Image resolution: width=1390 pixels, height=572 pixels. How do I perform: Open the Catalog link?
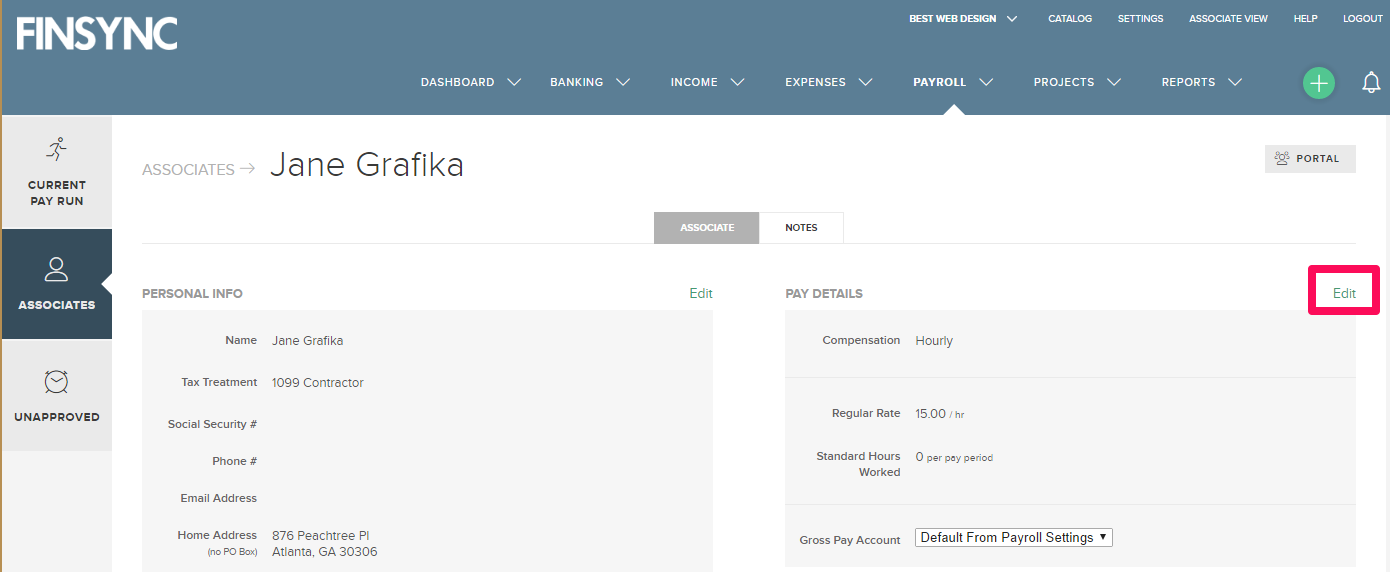tap(1070, 19)
